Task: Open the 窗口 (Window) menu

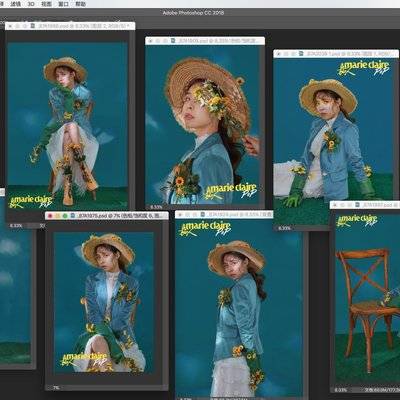Action: coord(63,4)
